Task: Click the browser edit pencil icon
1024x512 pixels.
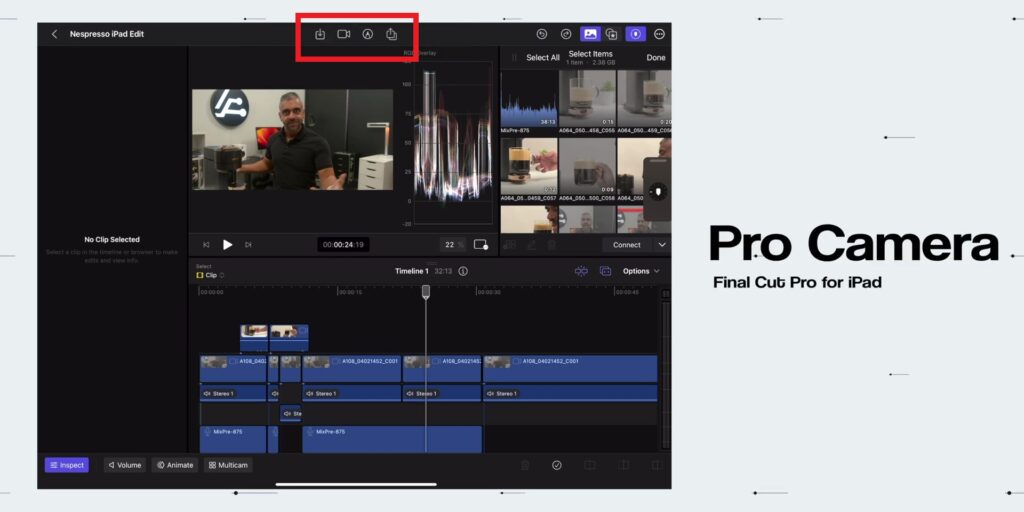Action: tap(532, 245)
